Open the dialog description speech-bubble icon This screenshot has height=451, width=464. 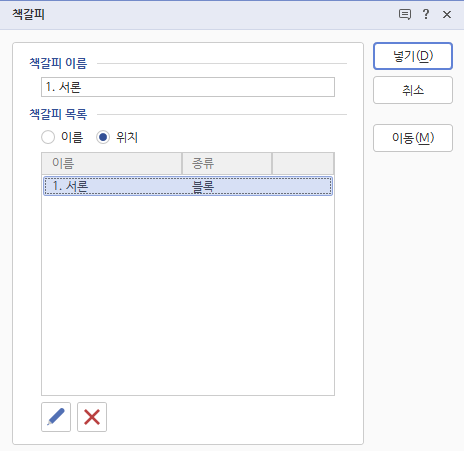[405, 14]
